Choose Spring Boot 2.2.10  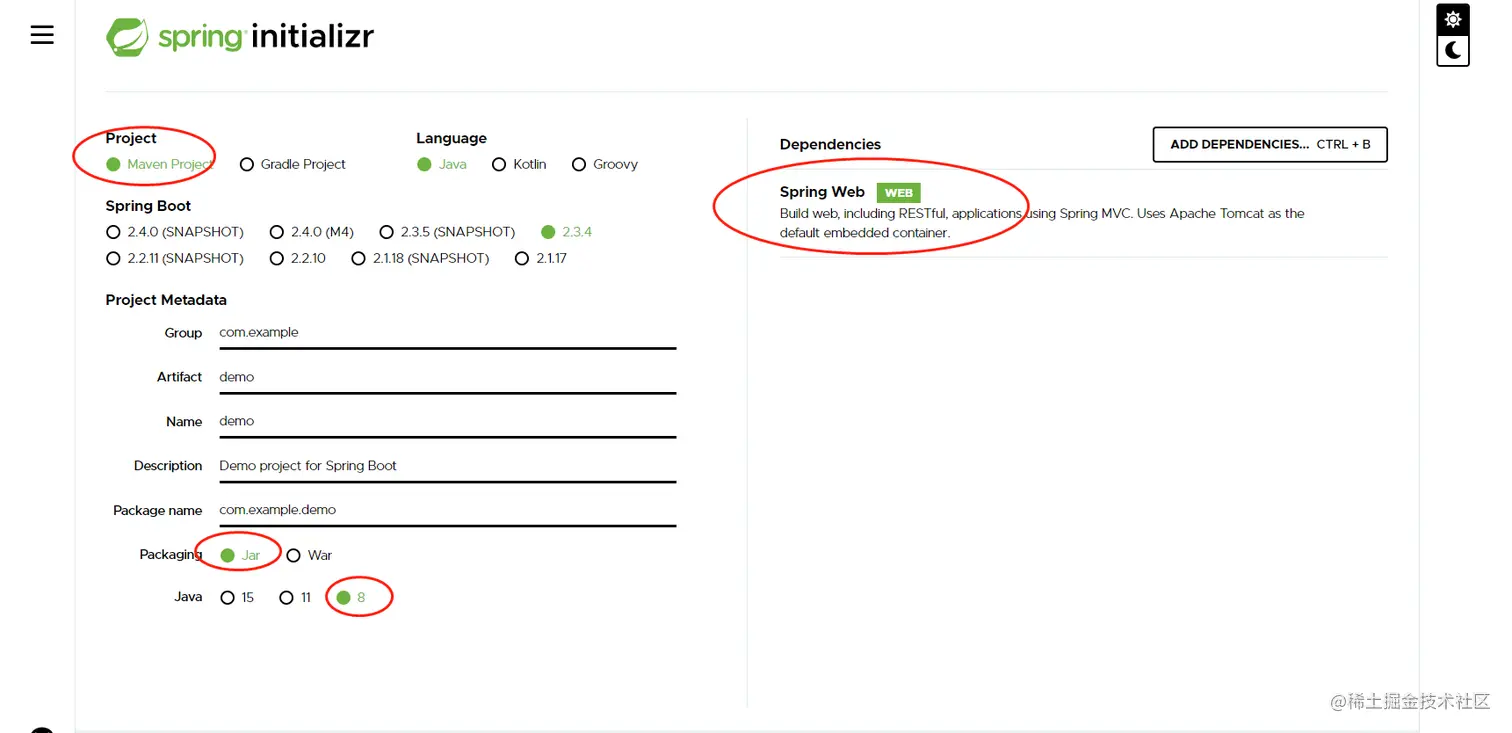pyautogui.click(x=298, y=258)
